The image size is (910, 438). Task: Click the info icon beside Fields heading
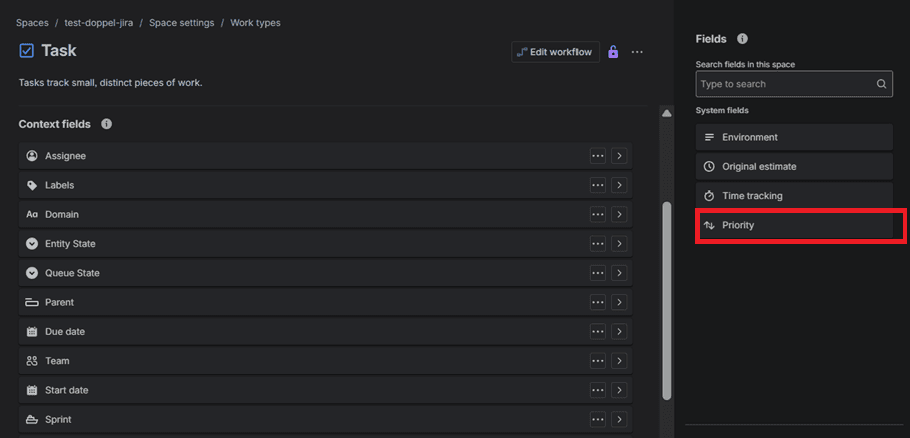(742, 39)
